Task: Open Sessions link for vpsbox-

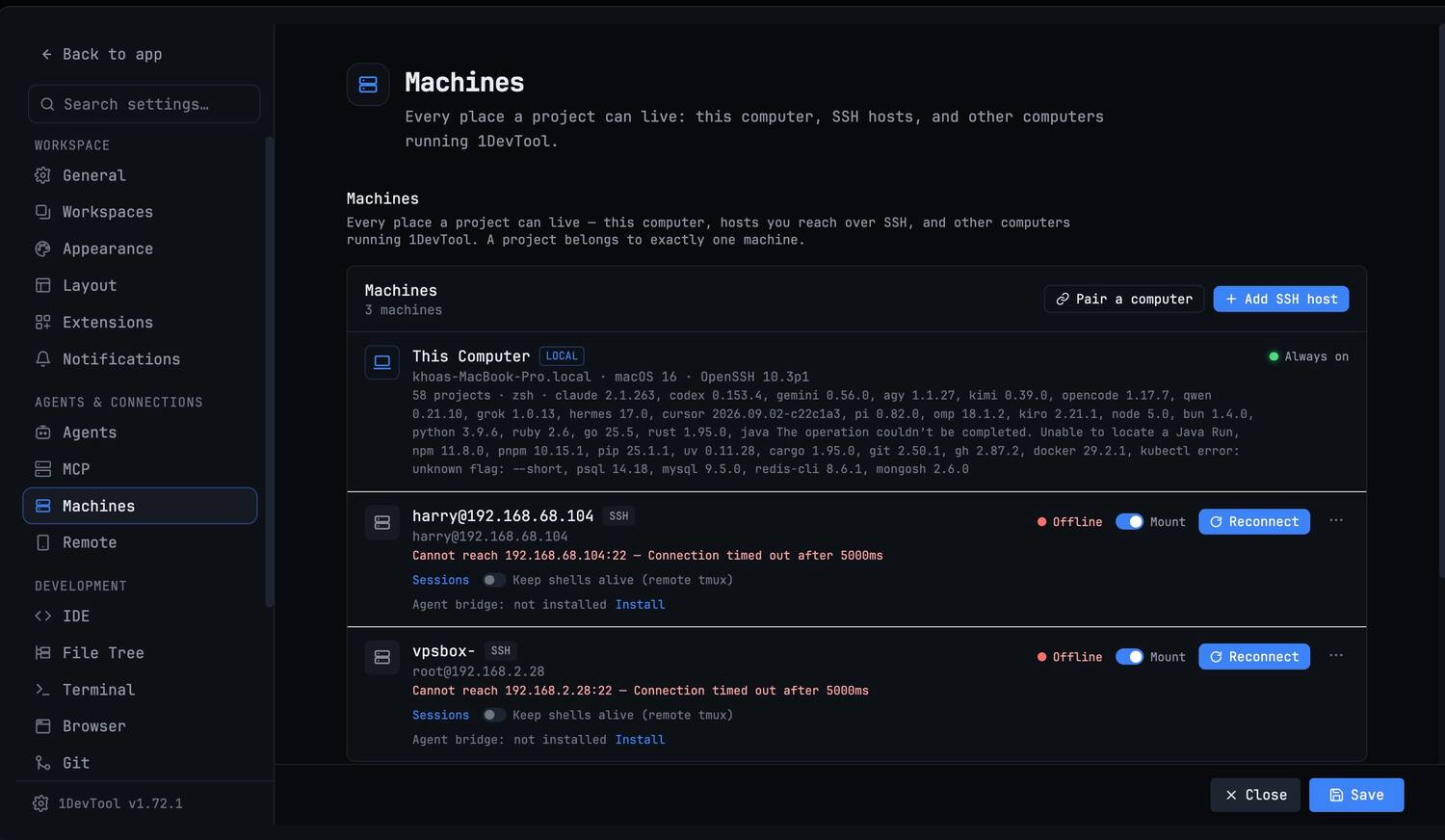Action: coord(440,715)
